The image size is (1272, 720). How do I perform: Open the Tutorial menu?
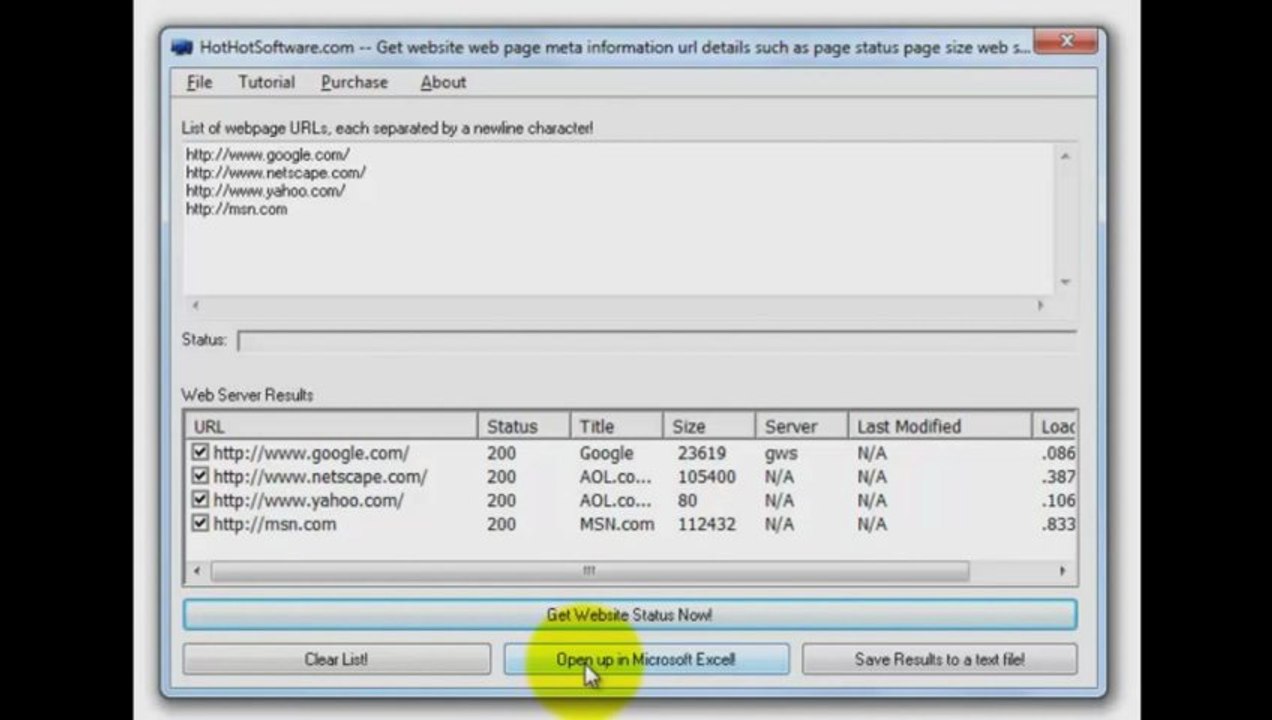pos(266,82)
